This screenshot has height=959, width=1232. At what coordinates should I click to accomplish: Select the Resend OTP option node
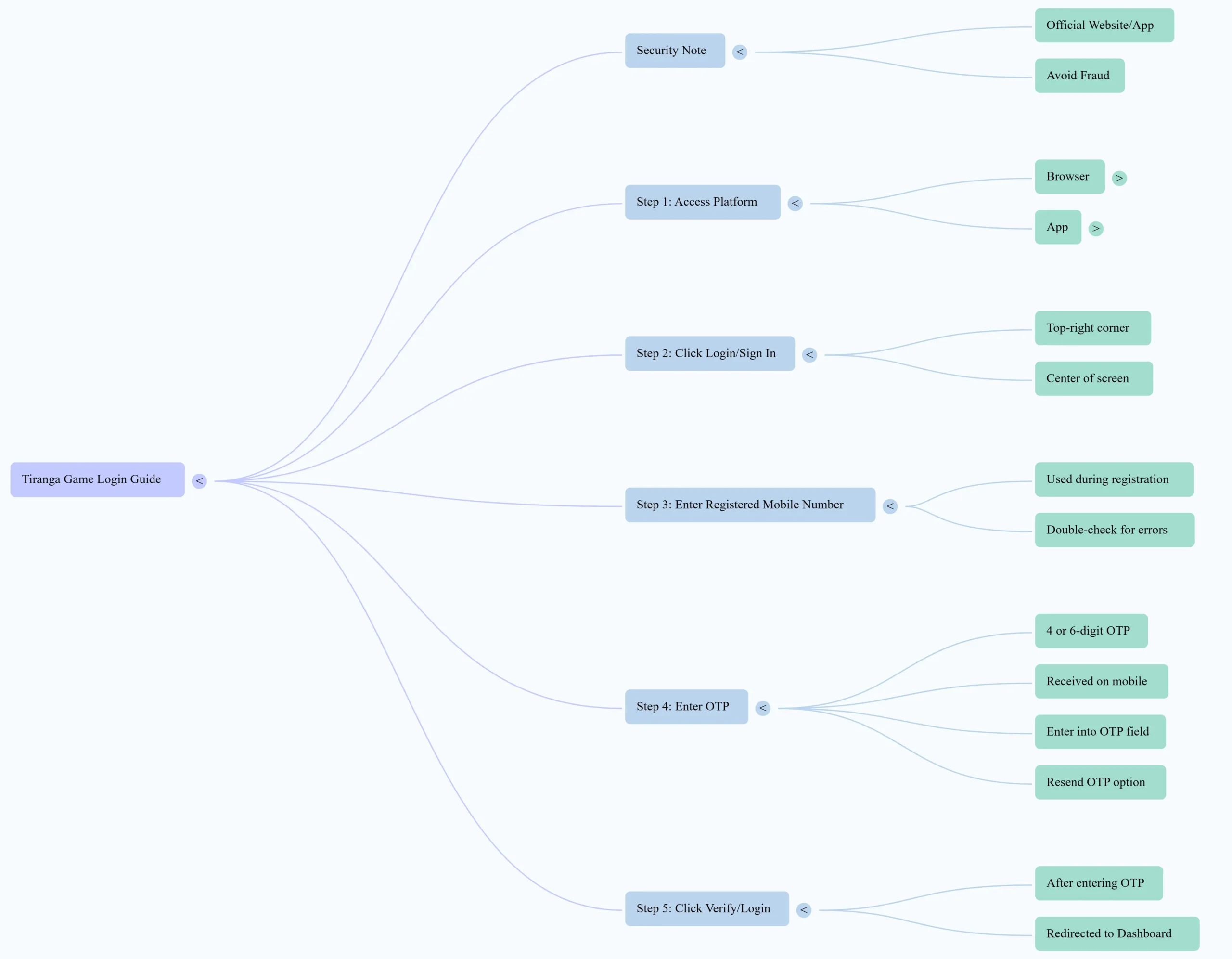point(1100,782)
